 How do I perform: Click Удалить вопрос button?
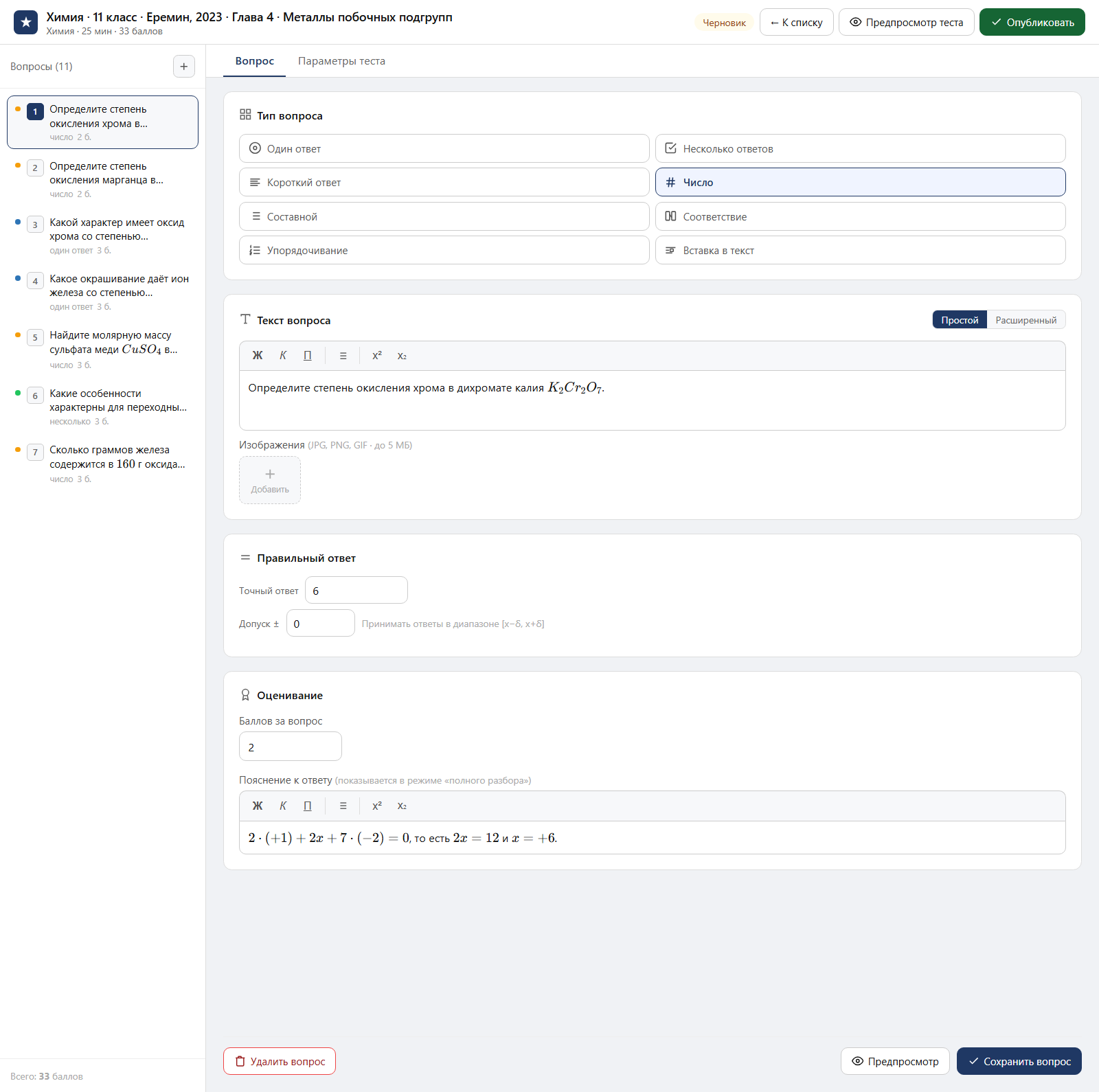[280, 1061]
